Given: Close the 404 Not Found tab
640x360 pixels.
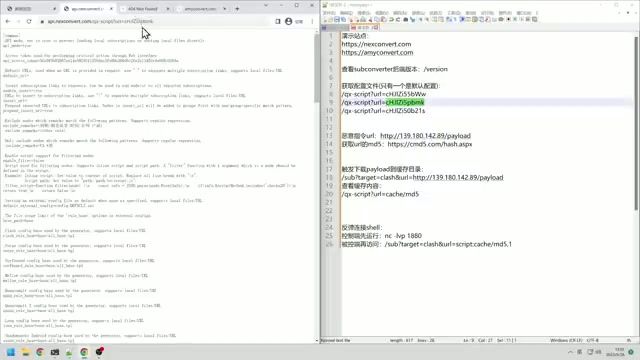Looking at the screenshot, I should 168,9.
